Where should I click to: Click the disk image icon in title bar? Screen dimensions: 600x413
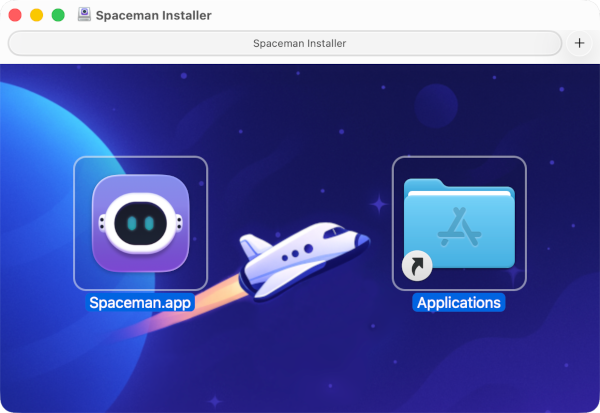tap(84, 15)
